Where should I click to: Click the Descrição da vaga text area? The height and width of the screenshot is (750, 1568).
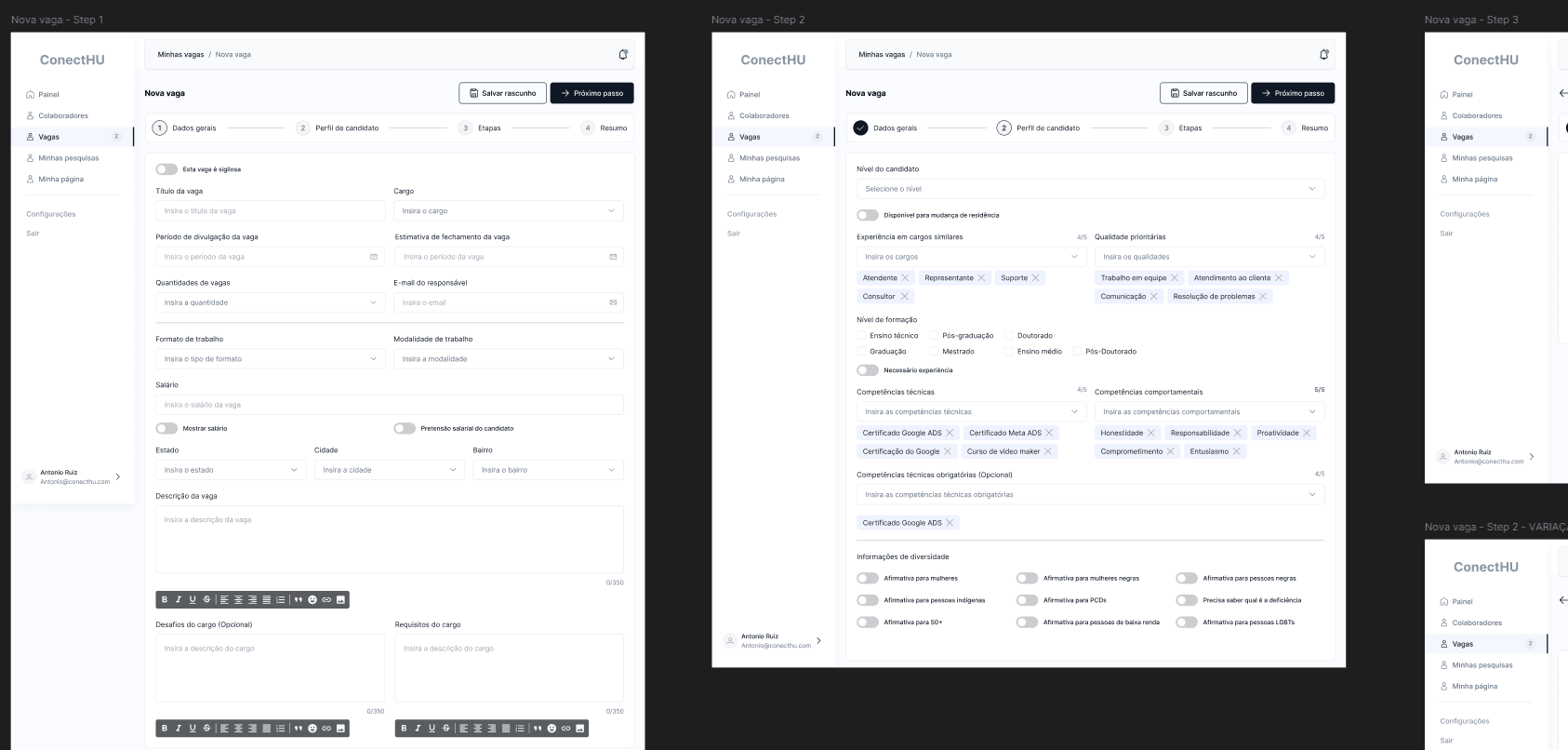coord(390,539)
